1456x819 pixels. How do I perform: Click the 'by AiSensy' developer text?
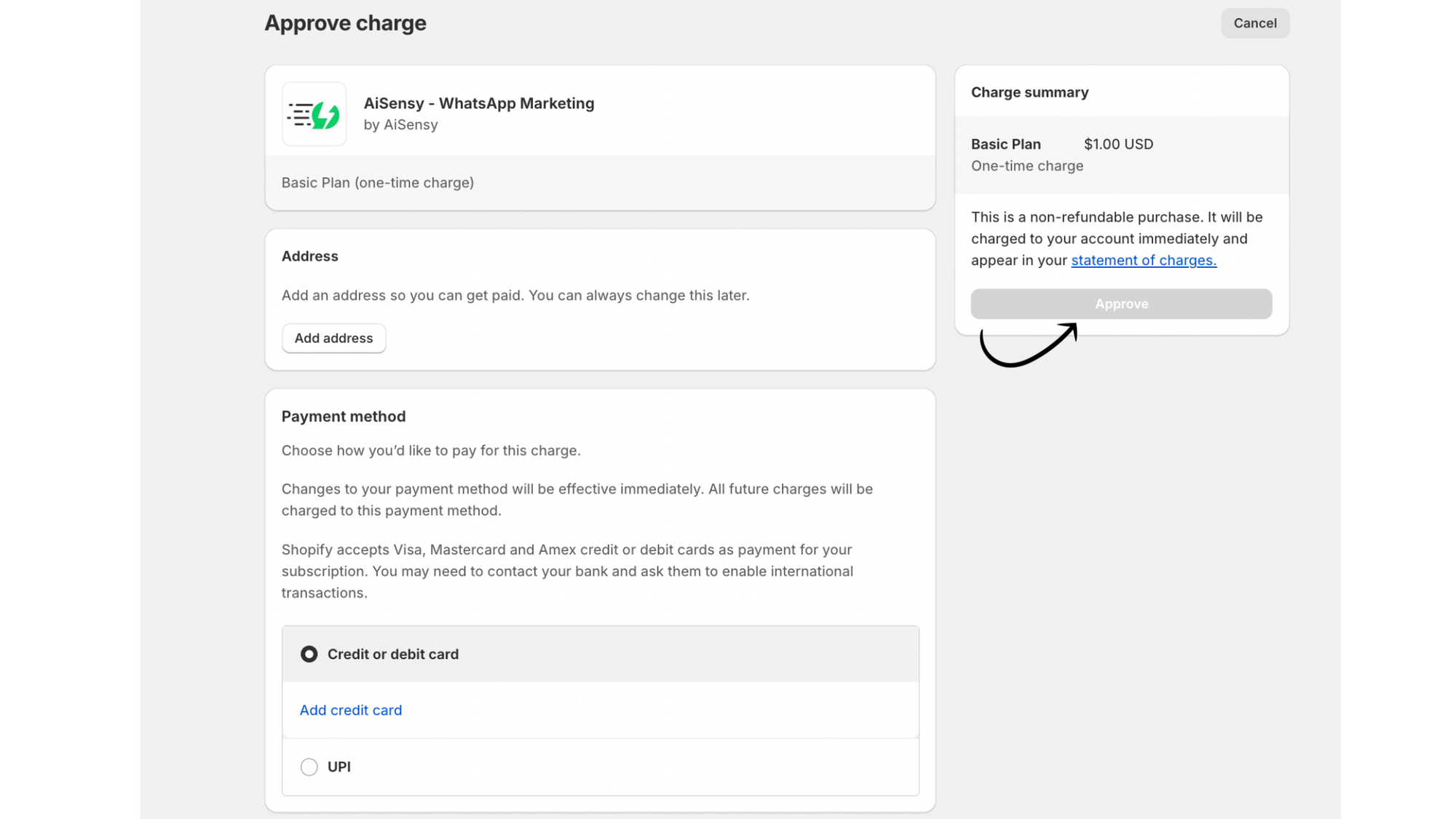tap(400, 124)
